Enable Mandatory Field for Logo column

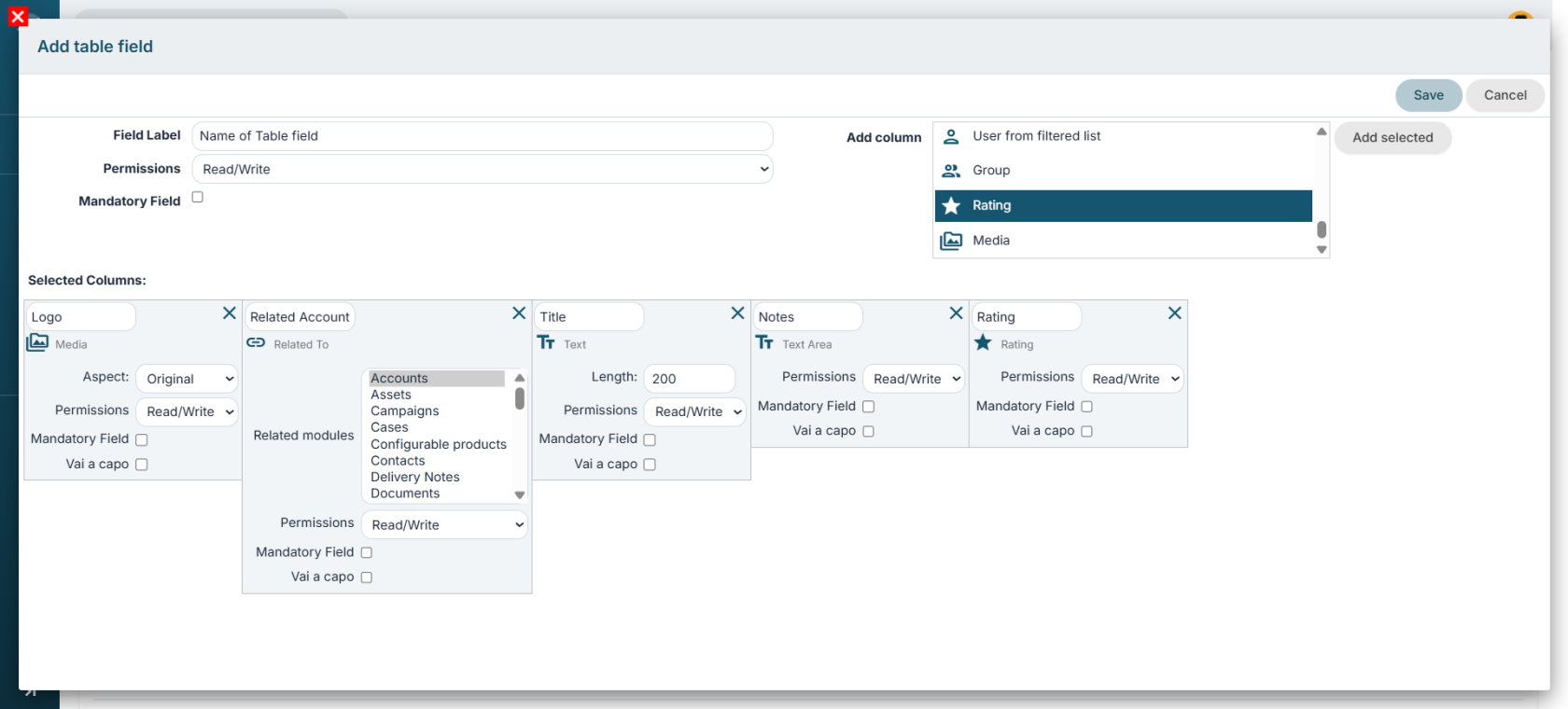click(x=142, y=439)
